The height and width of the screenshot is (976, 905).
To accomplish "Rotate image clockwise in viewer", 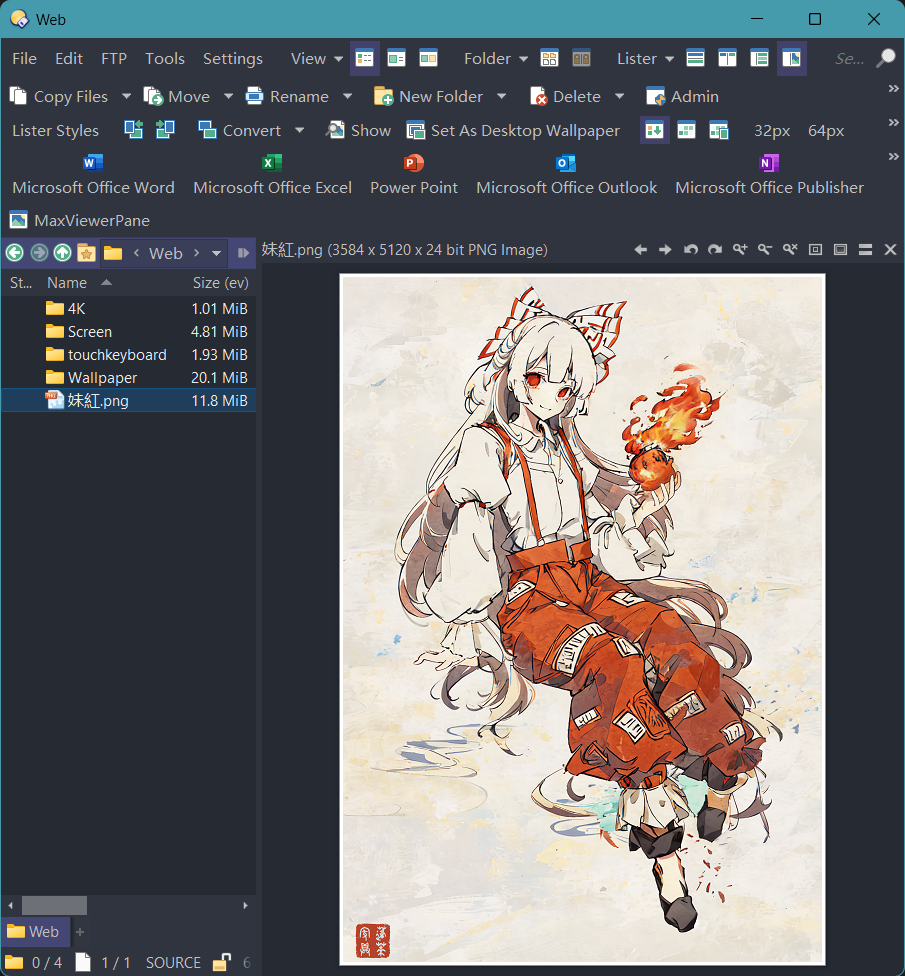I will click(715, 250).
